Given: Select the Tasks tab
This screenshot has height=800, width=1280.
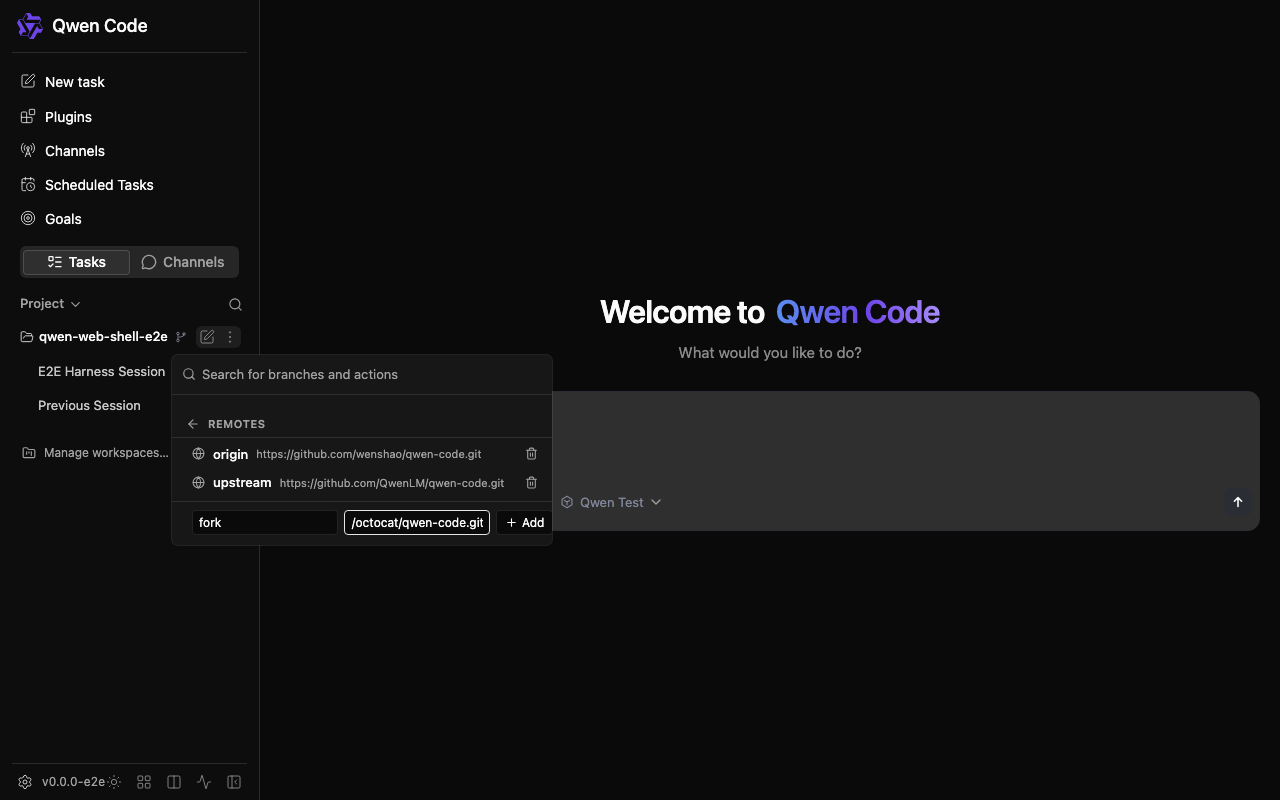Looking at the screenshot, I should point(76,262).
